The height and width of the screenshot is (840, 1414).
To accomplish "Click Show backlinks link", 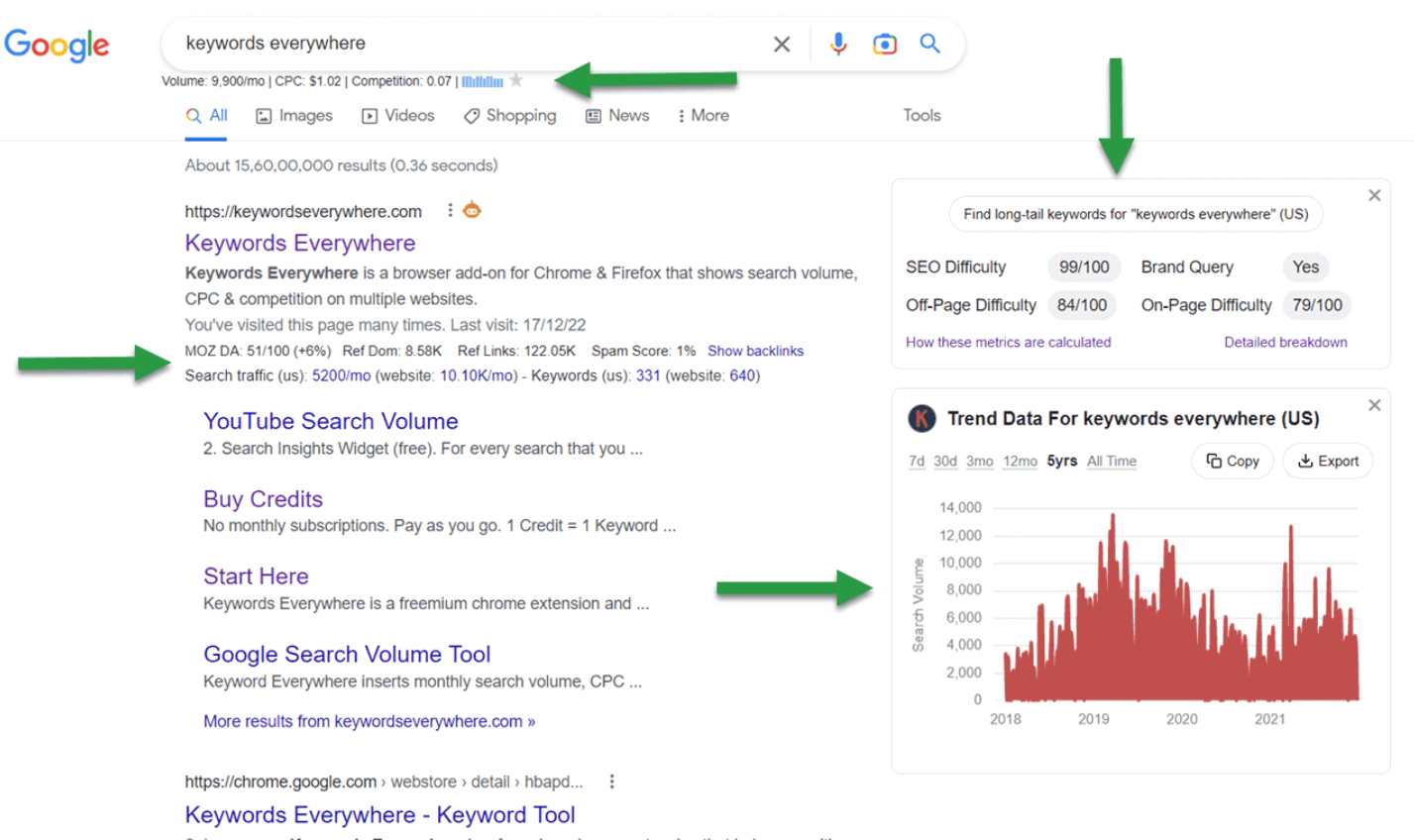I will (x=755, y=351).
